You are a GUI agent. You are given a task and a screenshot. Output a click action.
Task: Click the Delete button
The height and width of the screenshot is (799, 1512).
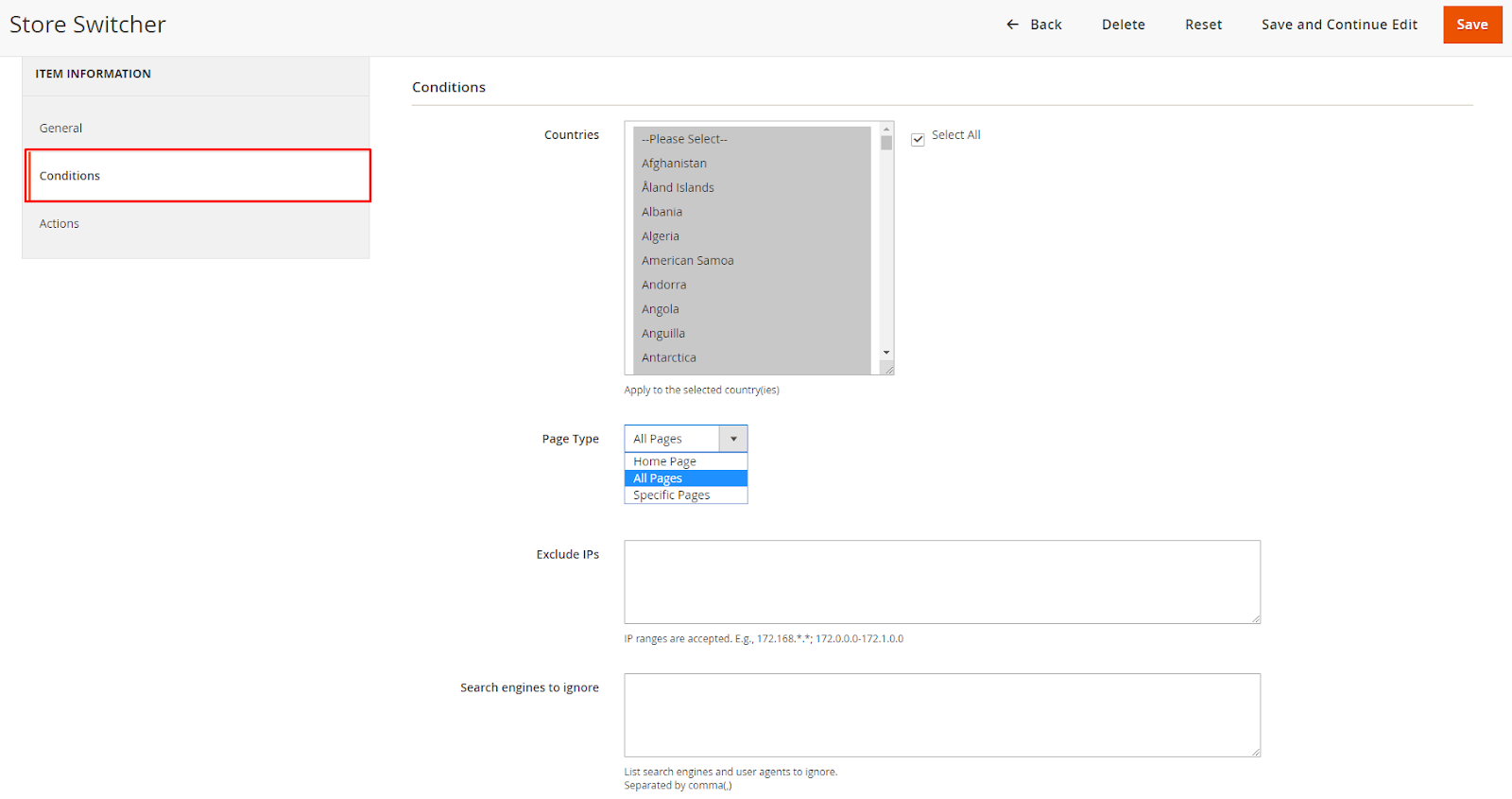tap(1123, 25)
